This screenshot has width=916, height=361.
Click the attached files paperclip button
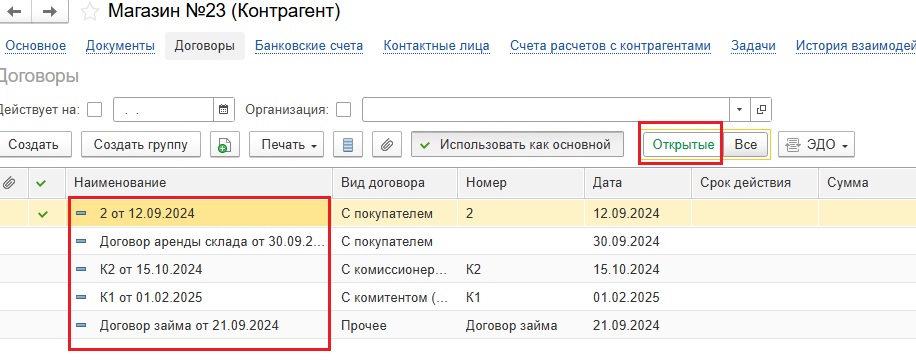[386, 145]
